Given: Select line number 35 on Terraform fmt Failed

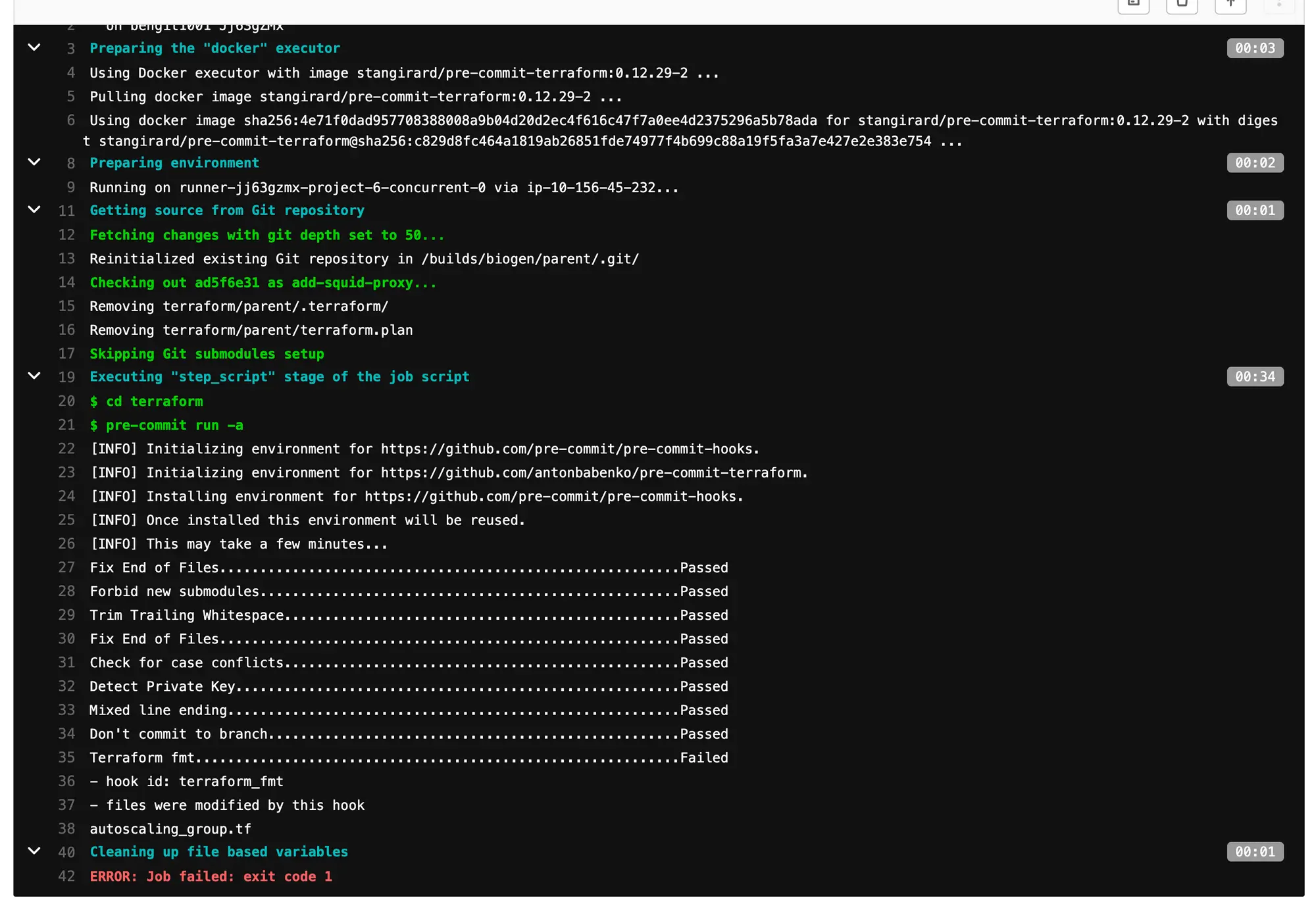Looking at the screenshot, I should click(x=66, y=757).
